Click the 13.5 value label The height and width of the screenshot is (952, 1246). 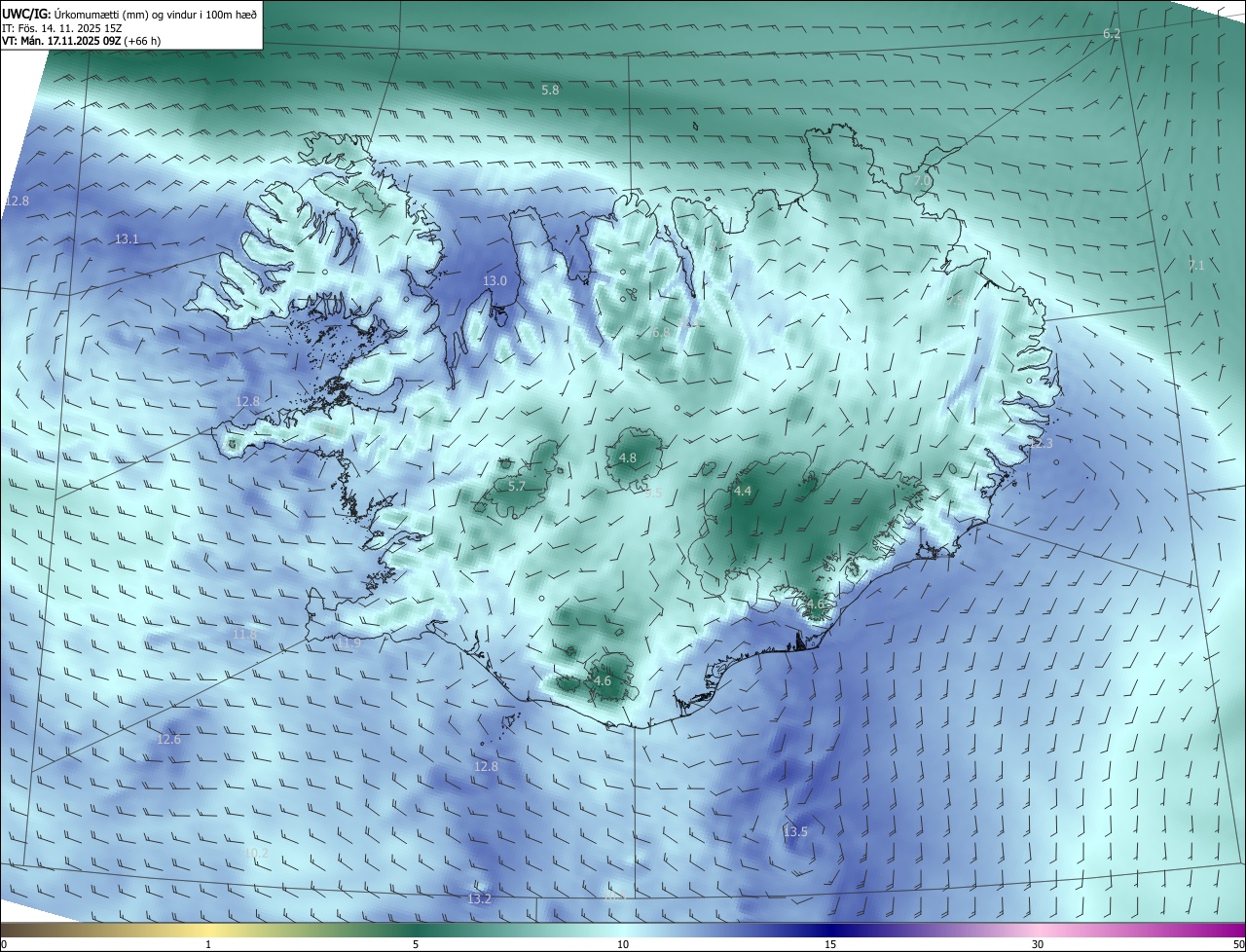click(795, 832)
